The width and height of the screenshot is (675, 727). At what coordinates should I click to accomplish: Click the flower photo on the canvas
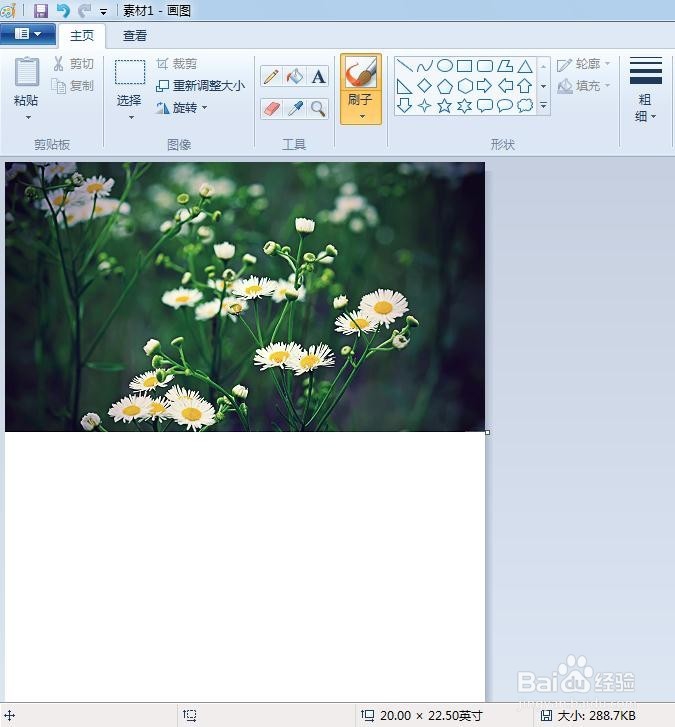tap(245, 297)
